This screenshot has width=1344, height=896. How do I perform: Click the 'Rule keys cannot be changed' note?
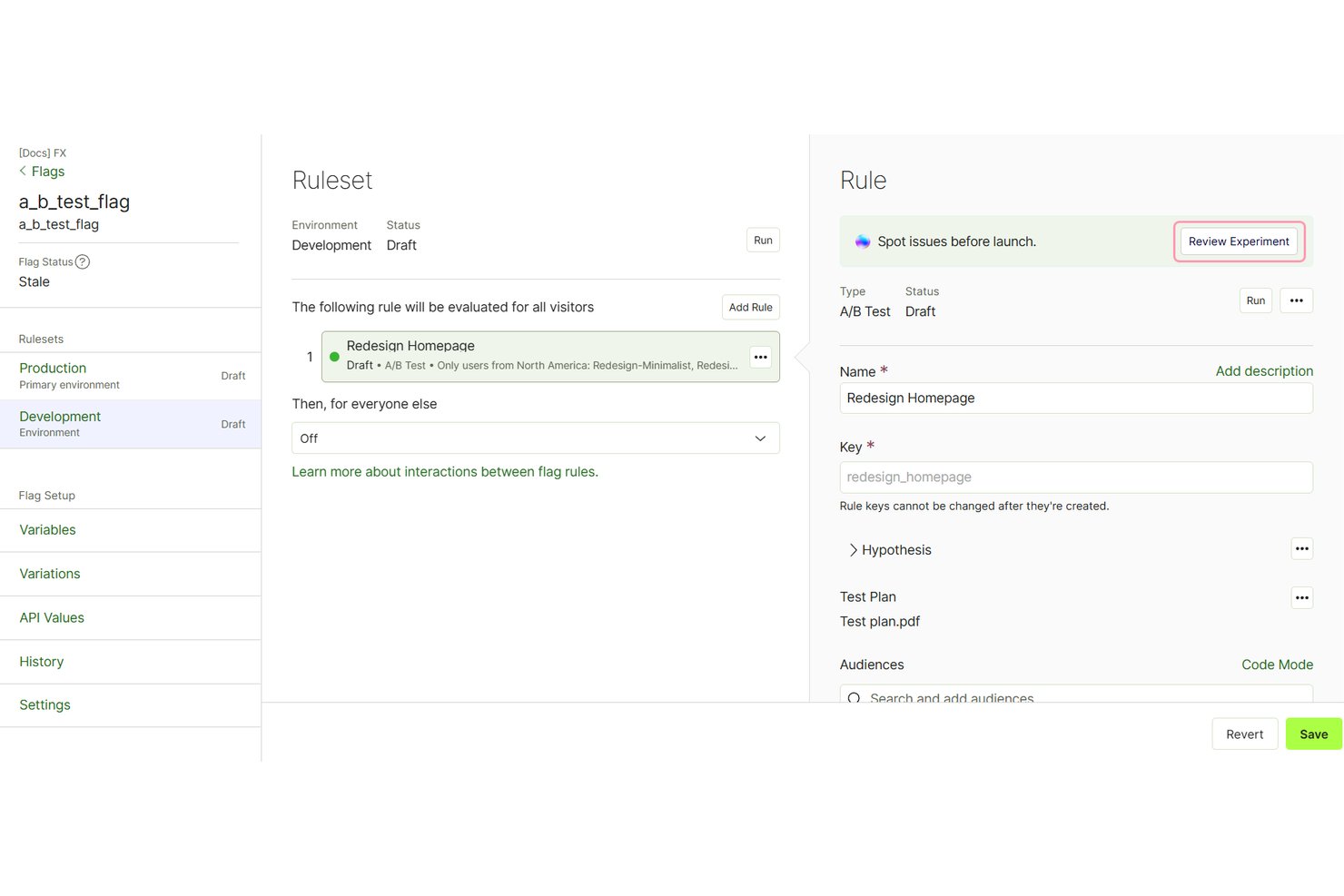coord(974,507)
